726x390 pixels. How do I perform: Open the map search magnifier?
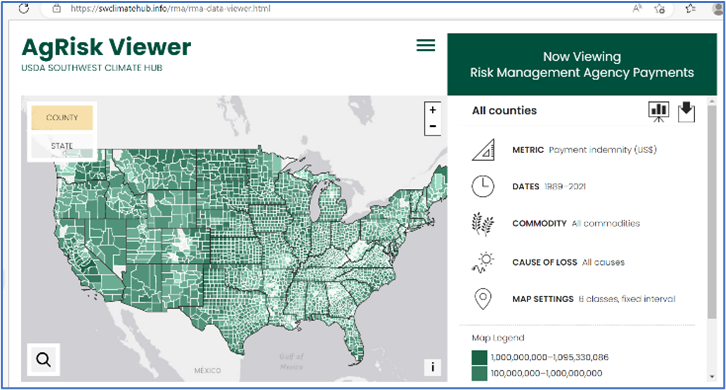click(x=44, y=359)
